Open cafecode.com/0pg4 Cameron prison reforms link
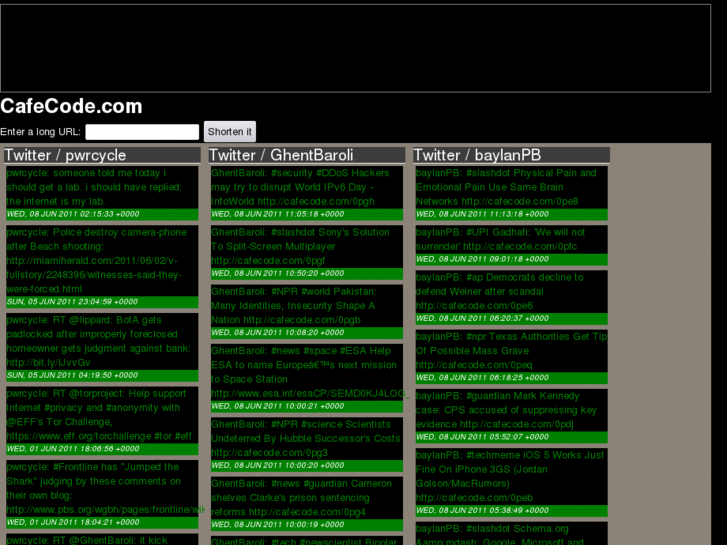727x545 pixels. 307,512
